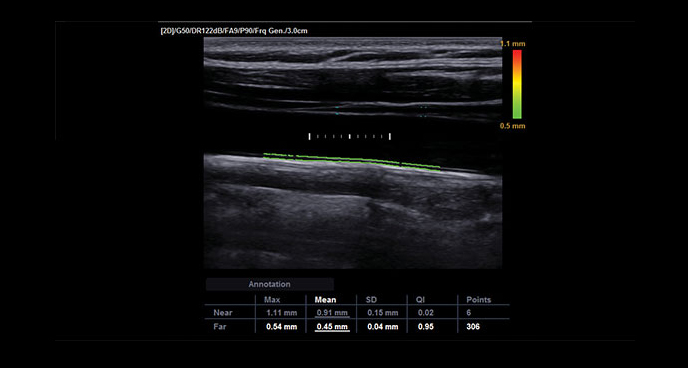Select the Max column header

point(272,300)
